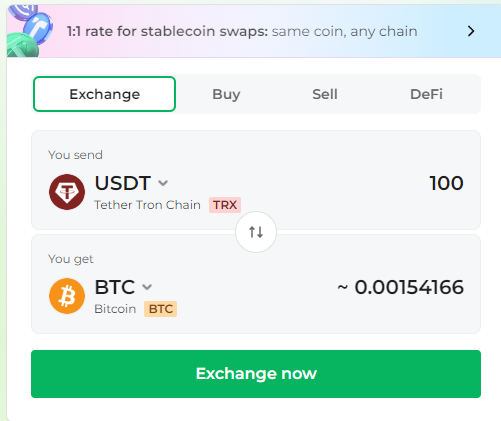This screenshot has height=421, width=501.
Task: Swap send and receive currencies arrows
Action: [x=256, y=232]
